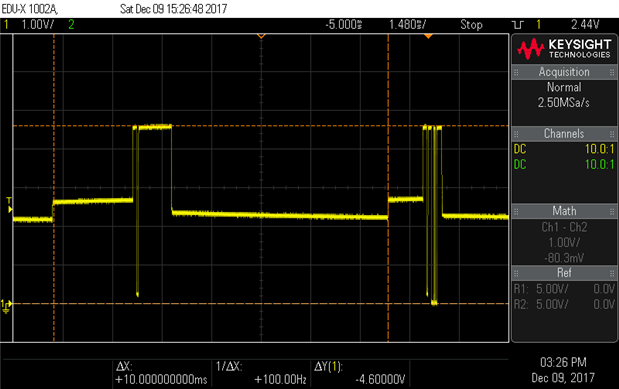Select the 1.480 time per division readout
The width and height of the screenshot is (619, 389).
(x=407, y=25)
